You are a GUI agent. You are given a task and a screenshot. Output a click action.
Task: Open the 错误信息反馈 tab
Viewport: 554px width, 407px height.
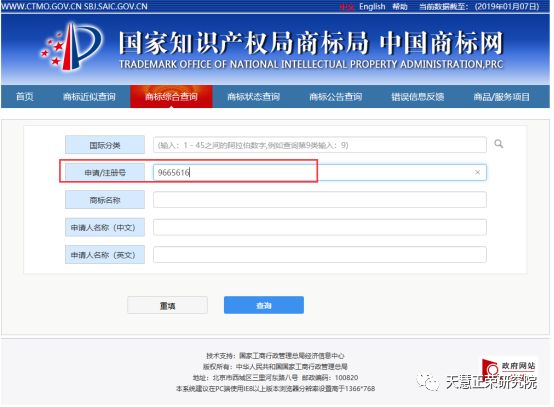click(418, 97)
